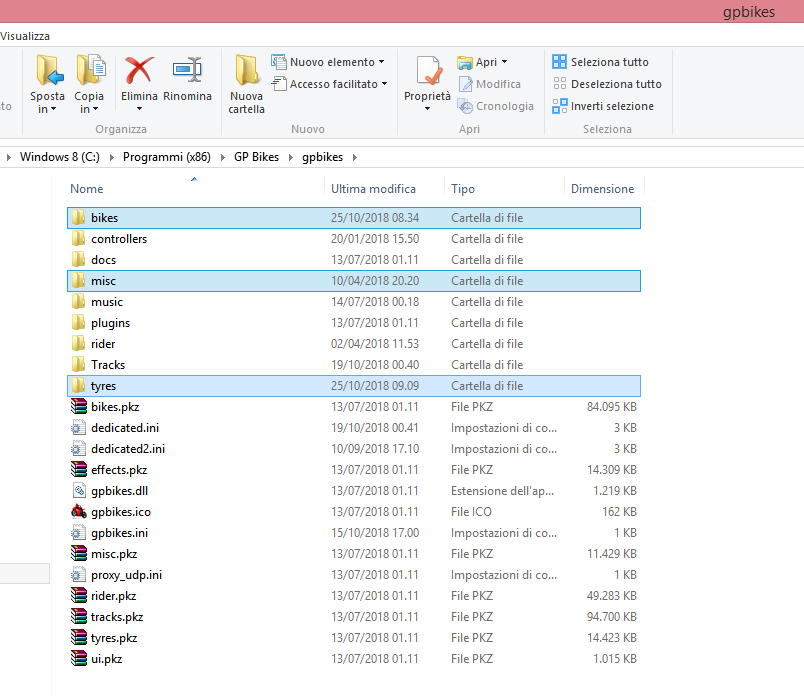Select the gpbikes.ico motorcycle icon
Viewport: 804px width, 696px height.
click(78, 512)
